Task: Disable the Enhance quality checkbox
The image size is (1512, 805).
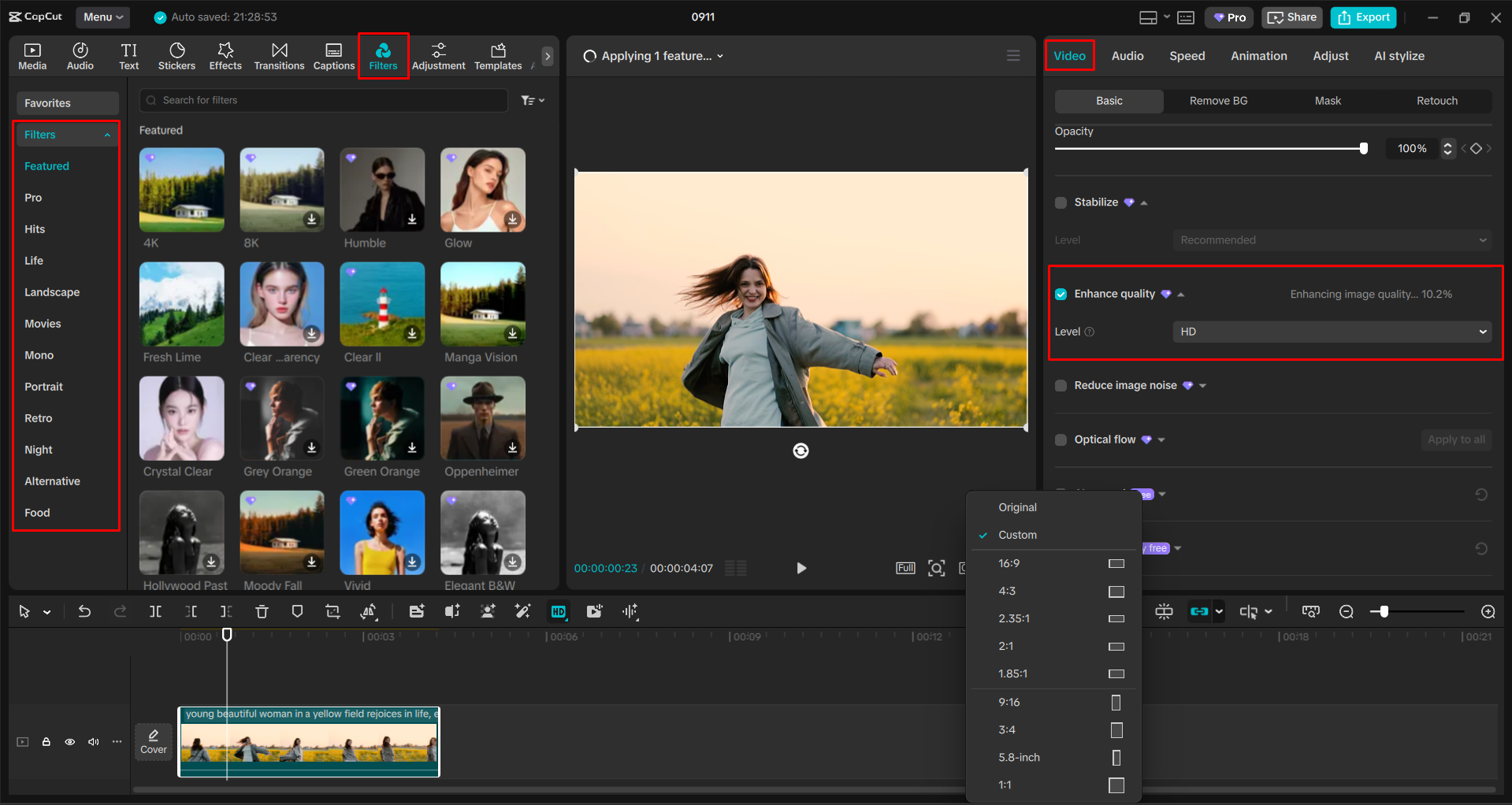Action: coord(1061,294)
